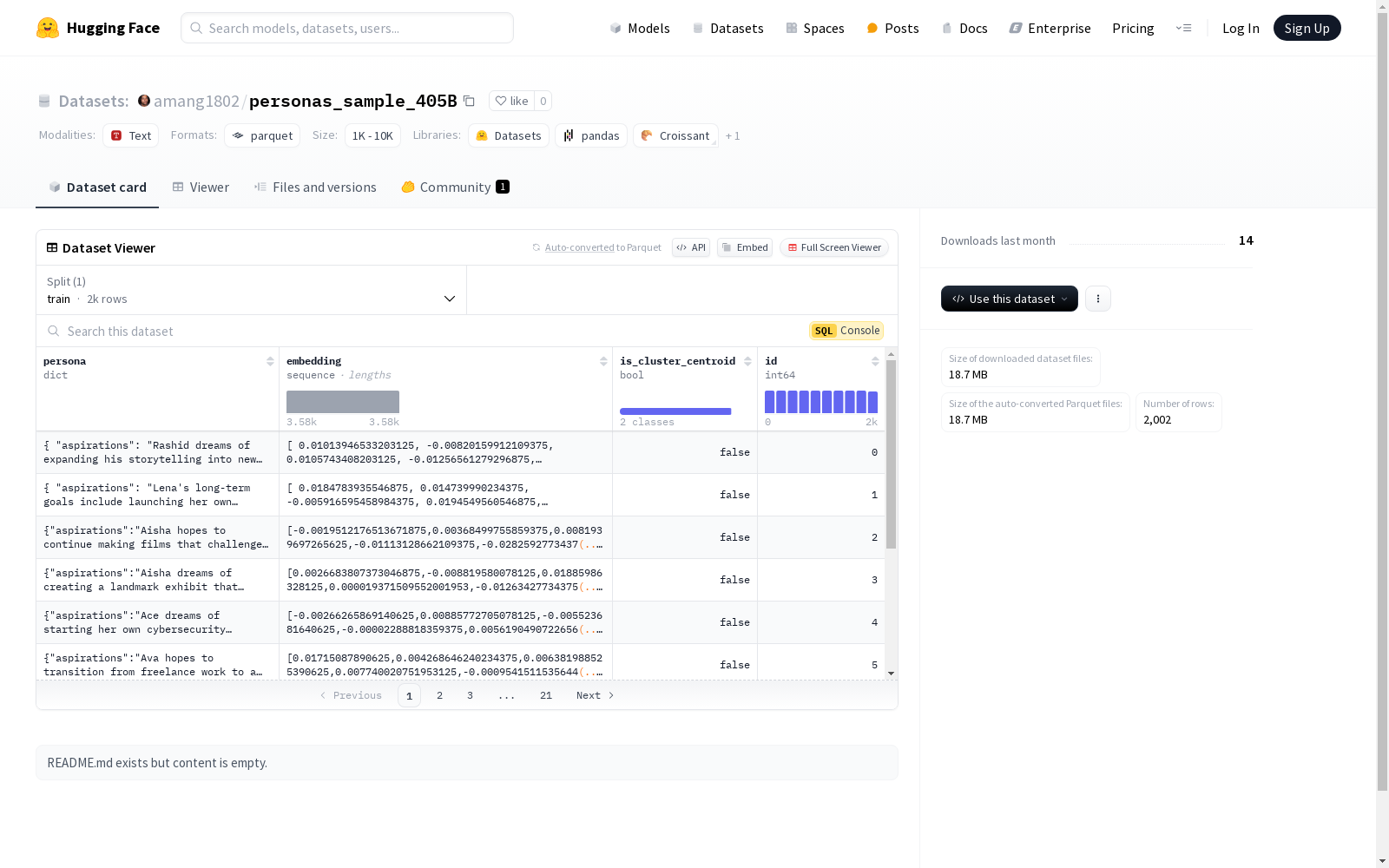Select the Text modality tag
Screen dimensions: 1389x868
131,135
